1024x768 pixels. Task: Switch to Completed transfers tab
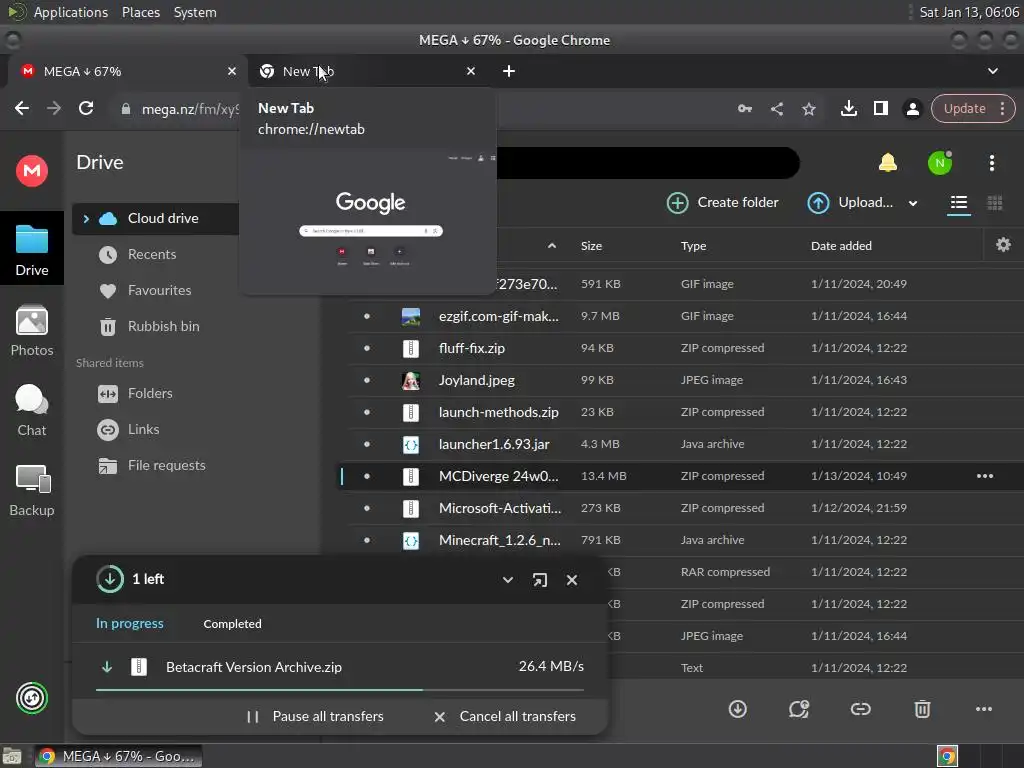(x=232, y=624)
